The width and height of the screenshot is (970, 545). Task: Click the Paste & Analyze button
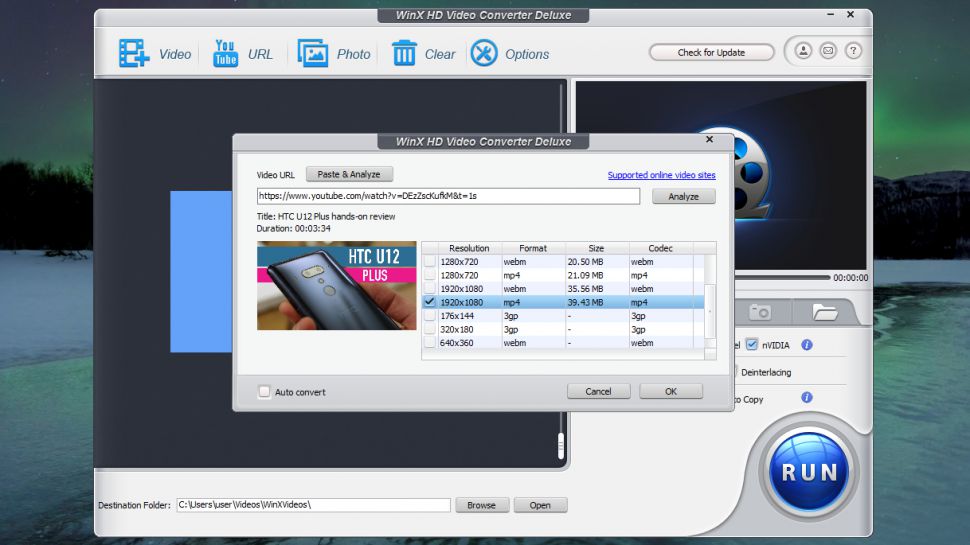tap(349, 174)
